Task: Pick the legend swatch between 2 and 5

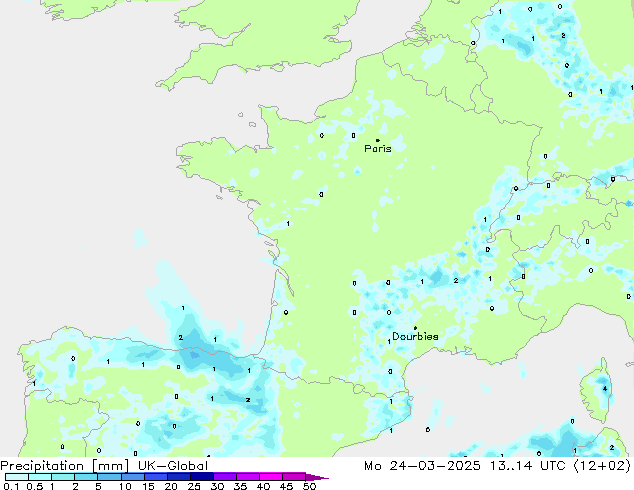Action: pos(86,477)
